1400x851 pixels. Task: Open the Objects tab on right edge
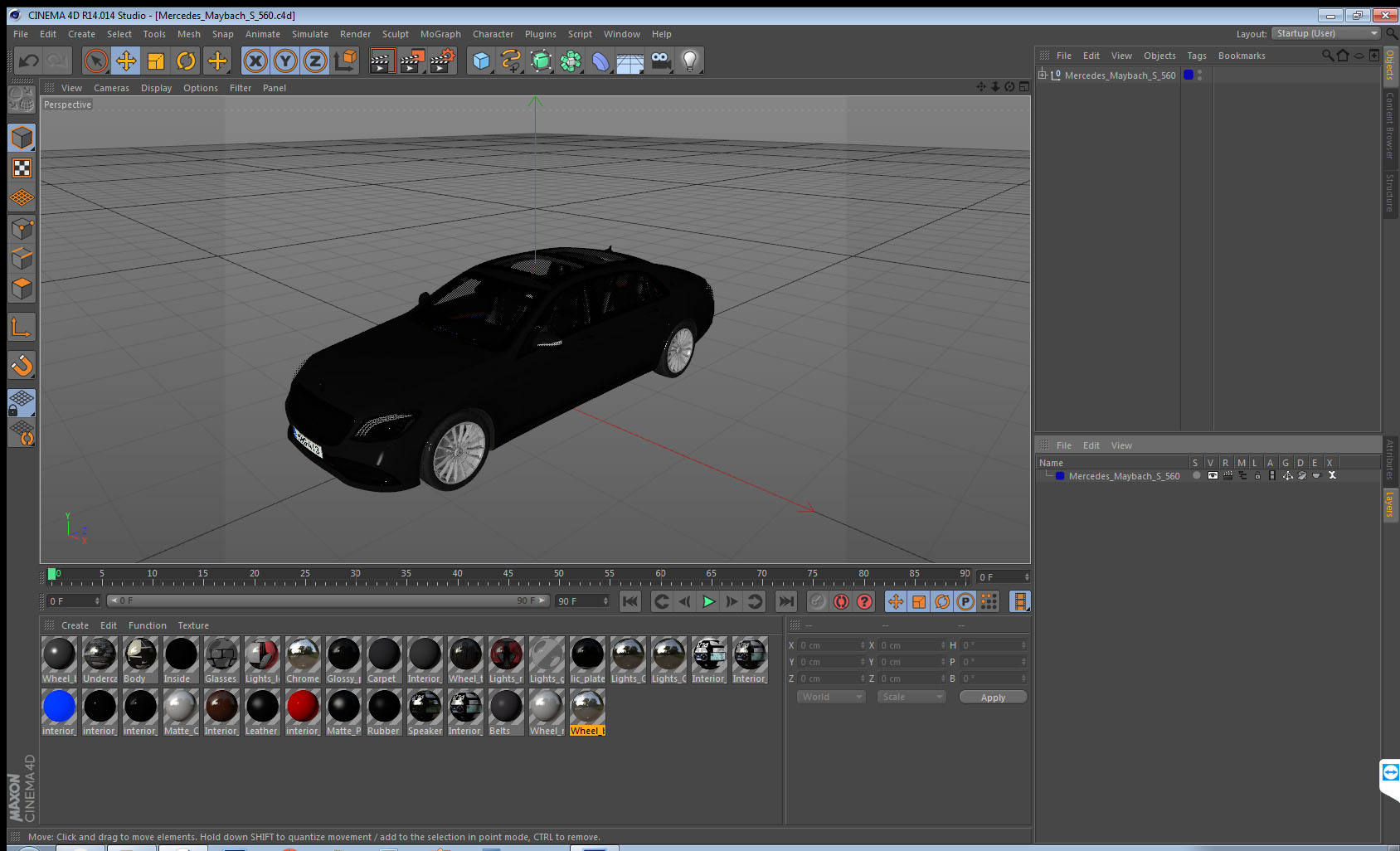coord(1390,66)
